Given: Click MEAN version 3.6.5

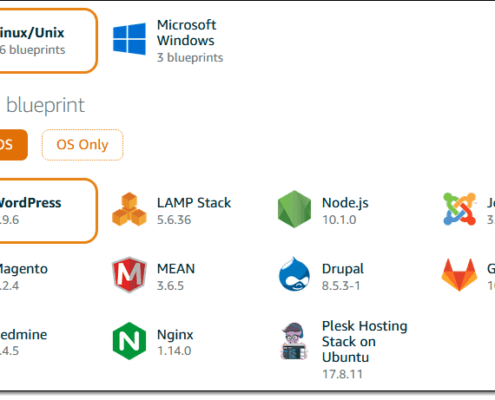Looking at the screenshot, I should 170,286.
